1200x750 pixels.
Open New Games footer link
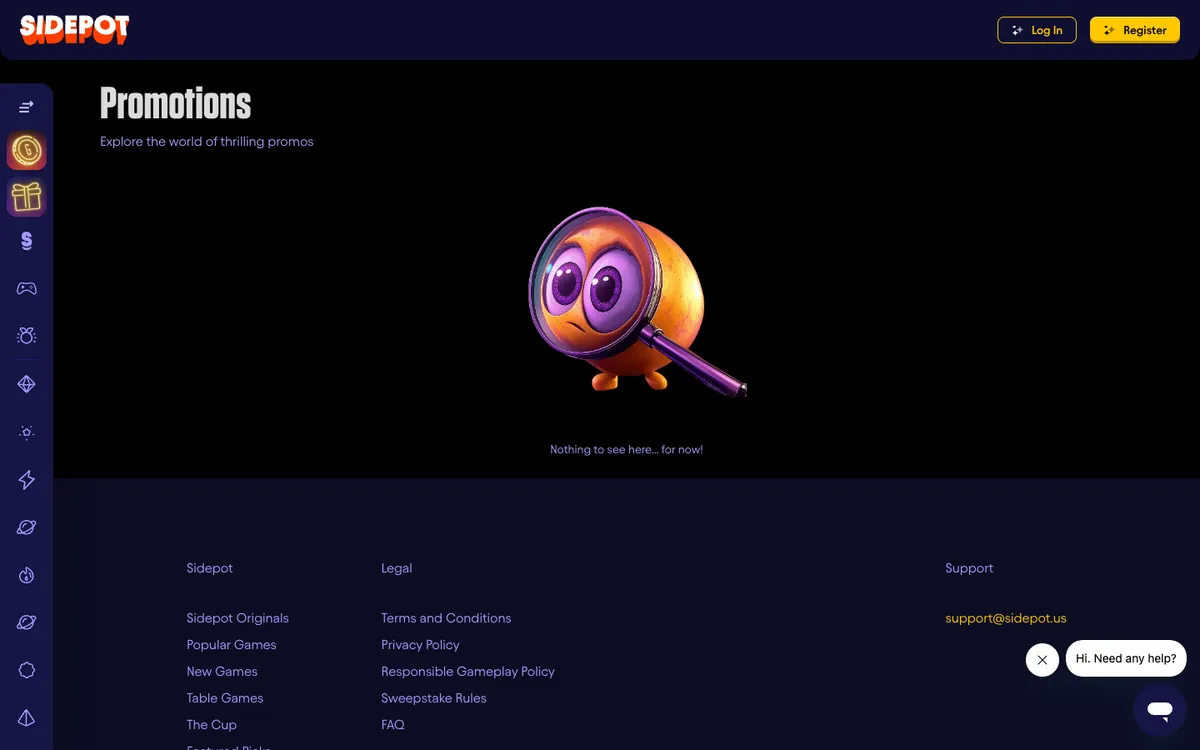pyautogui.click(x=222, y=671)
